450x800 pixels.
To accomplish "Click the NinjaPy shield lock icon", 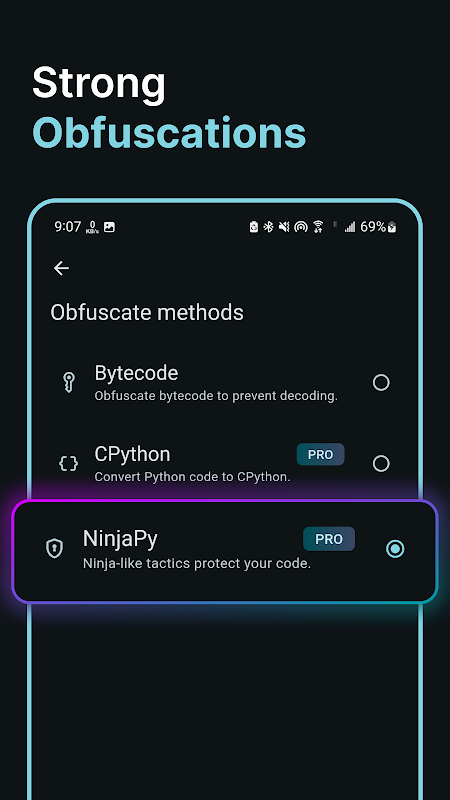I will click(55, 549).
